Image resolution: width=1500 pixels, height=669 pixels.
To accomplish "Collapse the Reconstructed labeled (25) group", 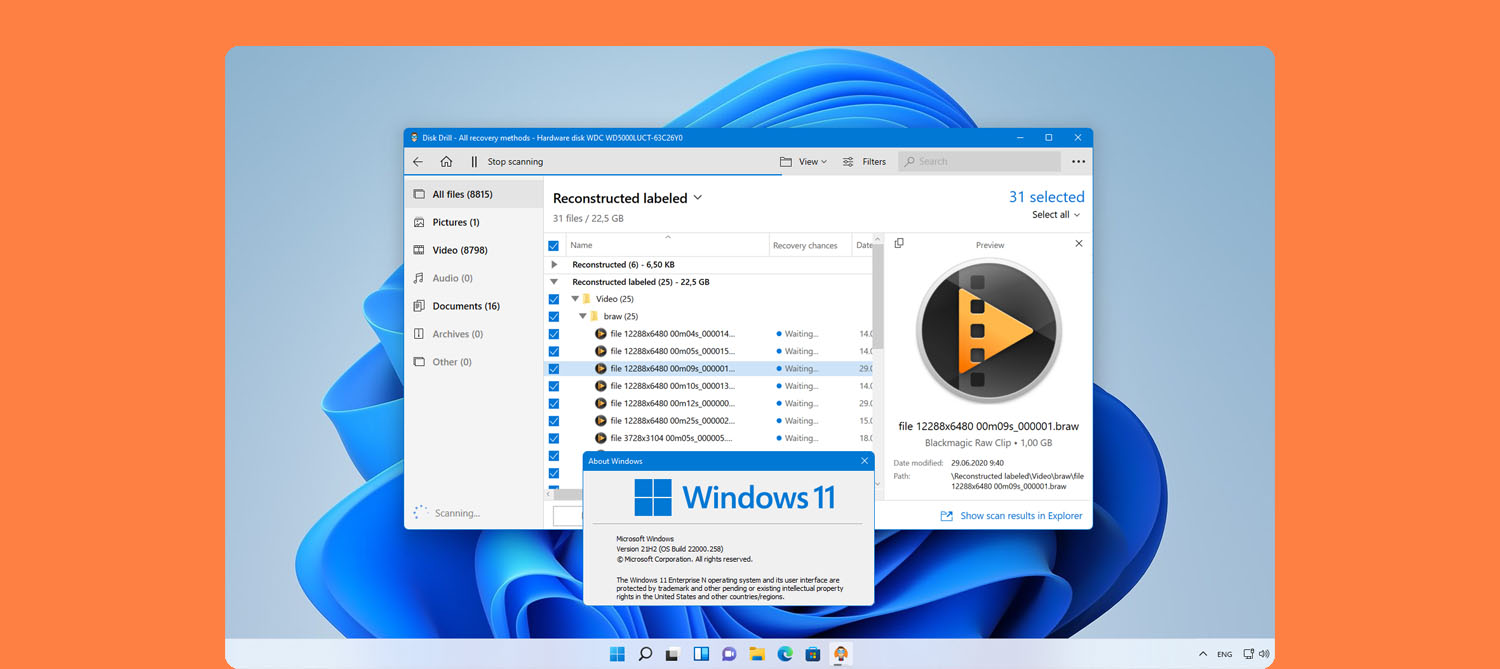I will 554,282.
